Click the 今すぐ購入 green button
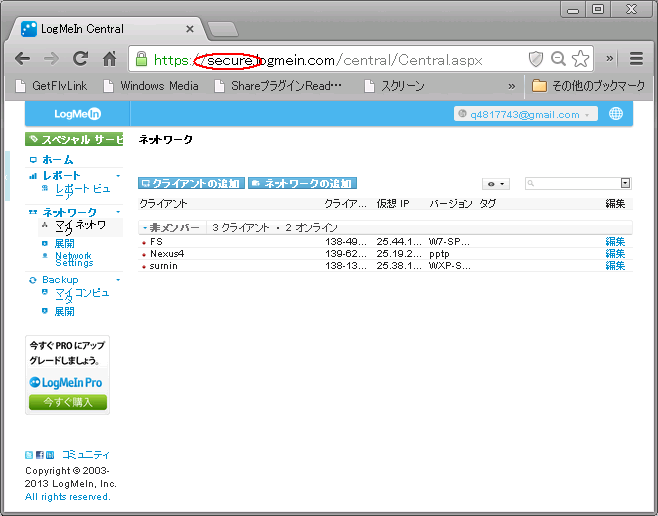 coord(68,402)
